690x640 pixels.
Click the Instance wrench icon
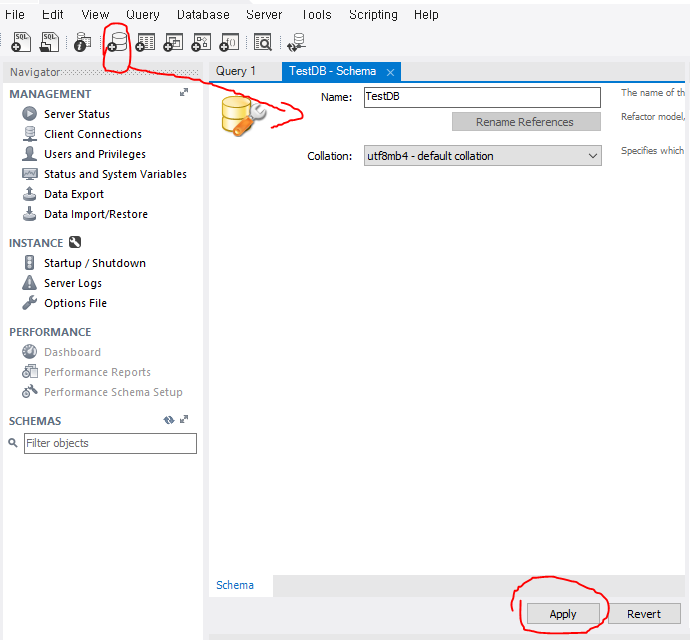[75, 242]
